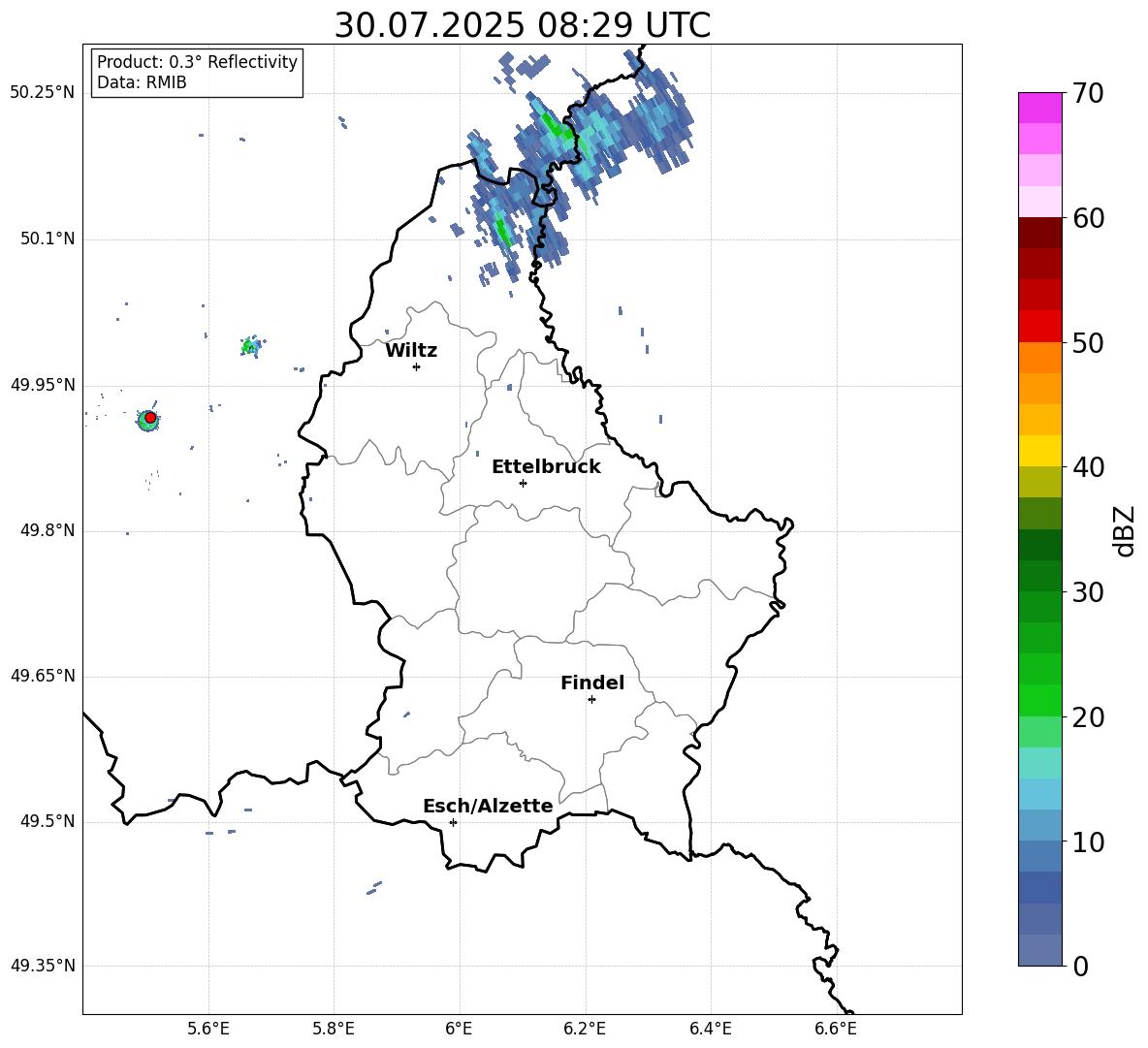This screenshot has width=1148, height=1048.
Task: Click the colorbar tick label 20
Action: [x=1089, y=717]
